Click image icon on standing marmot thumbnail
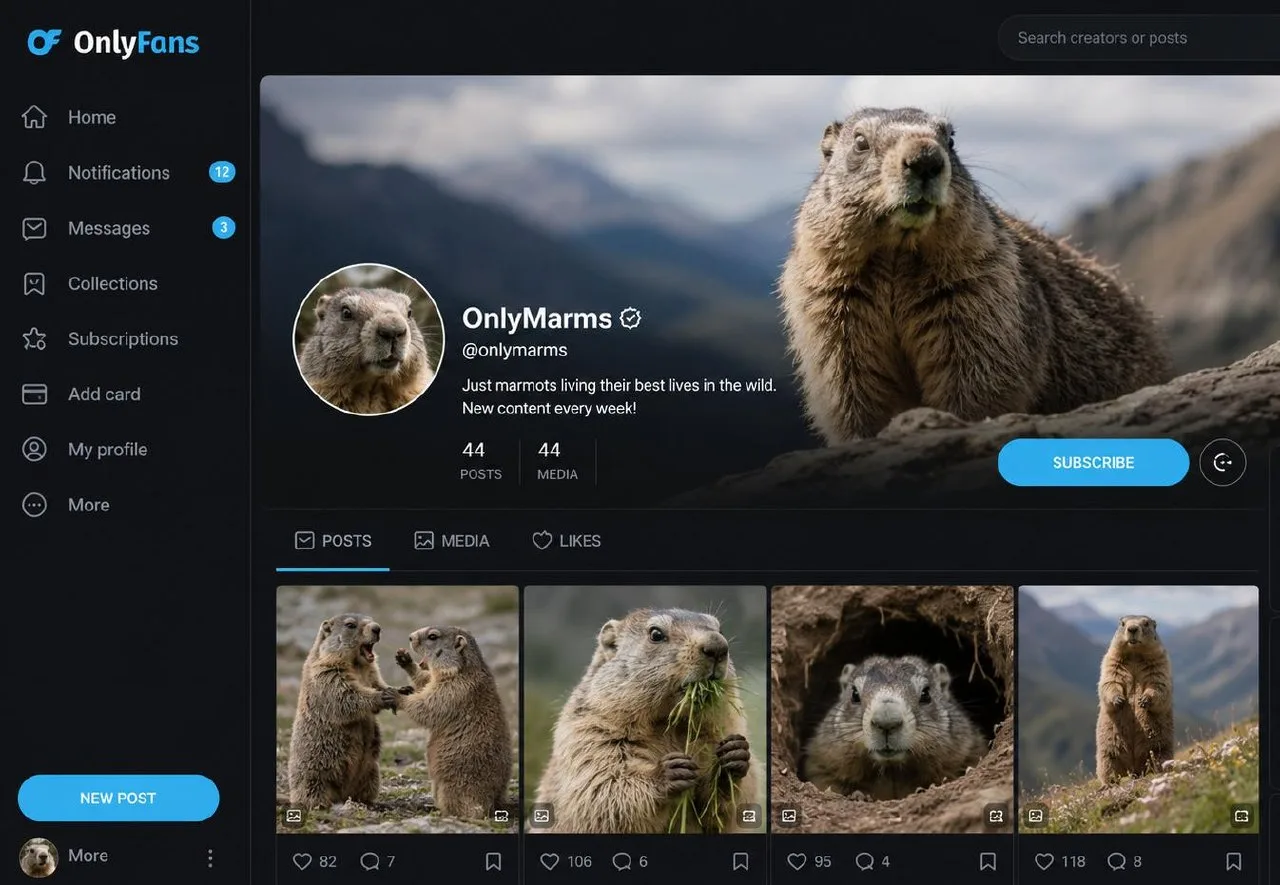Image resolution: width=1280 pixels, height=885 pixels. 1036,816
